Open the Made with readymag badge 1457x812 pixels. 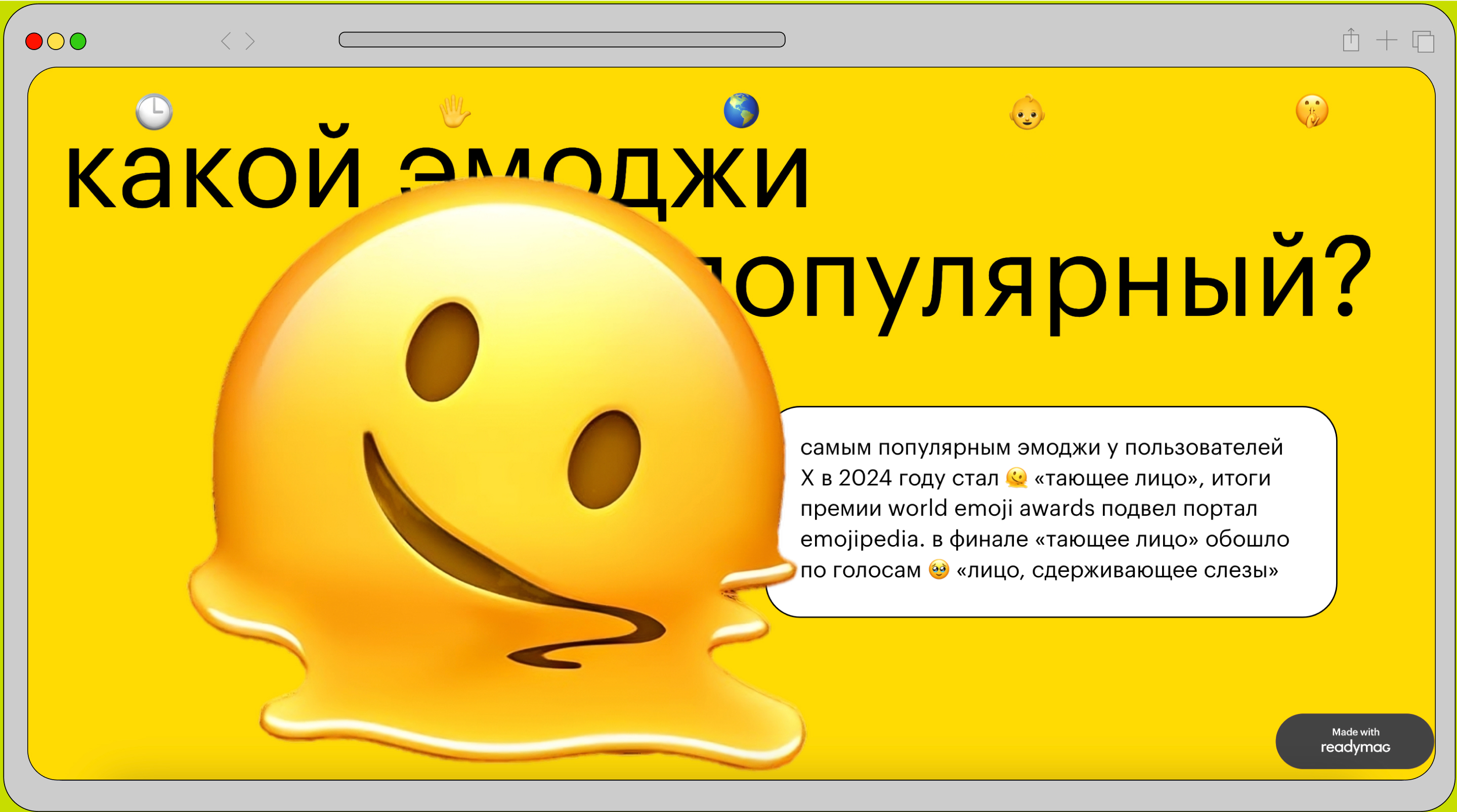tap(1355, 740)
